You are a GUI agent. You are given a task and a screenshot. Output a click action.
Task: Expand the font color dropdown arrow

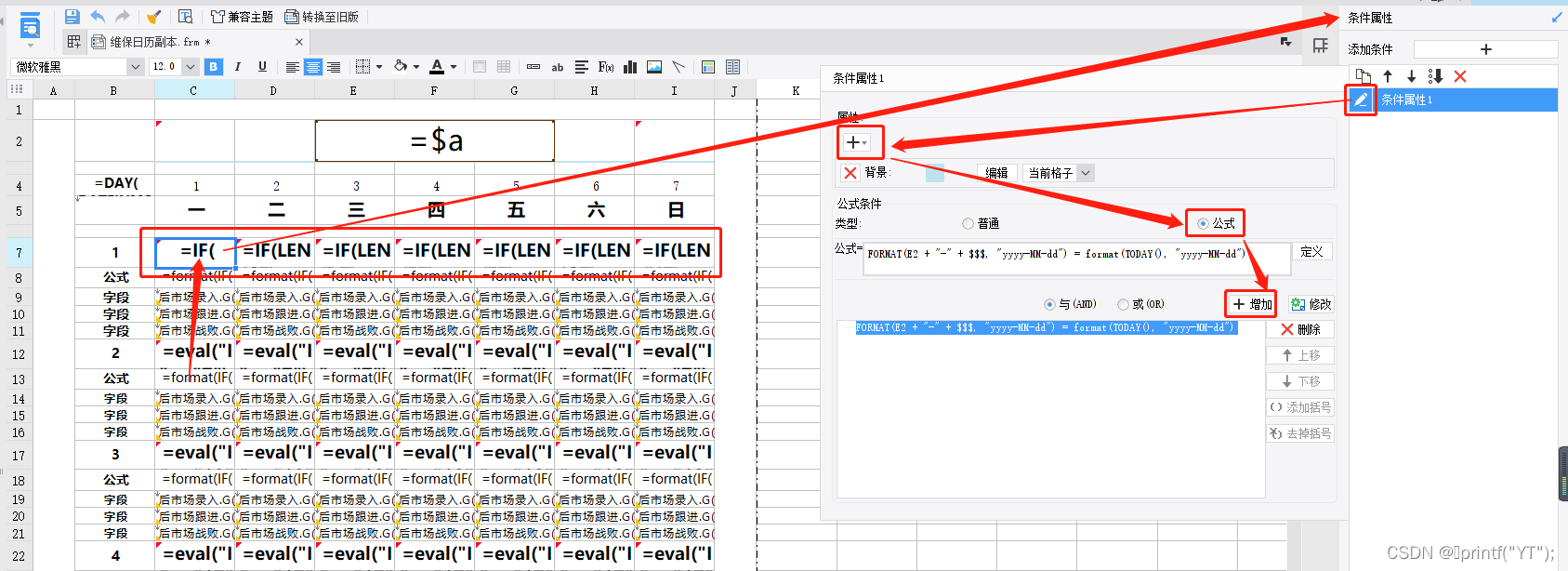point(454,67)
